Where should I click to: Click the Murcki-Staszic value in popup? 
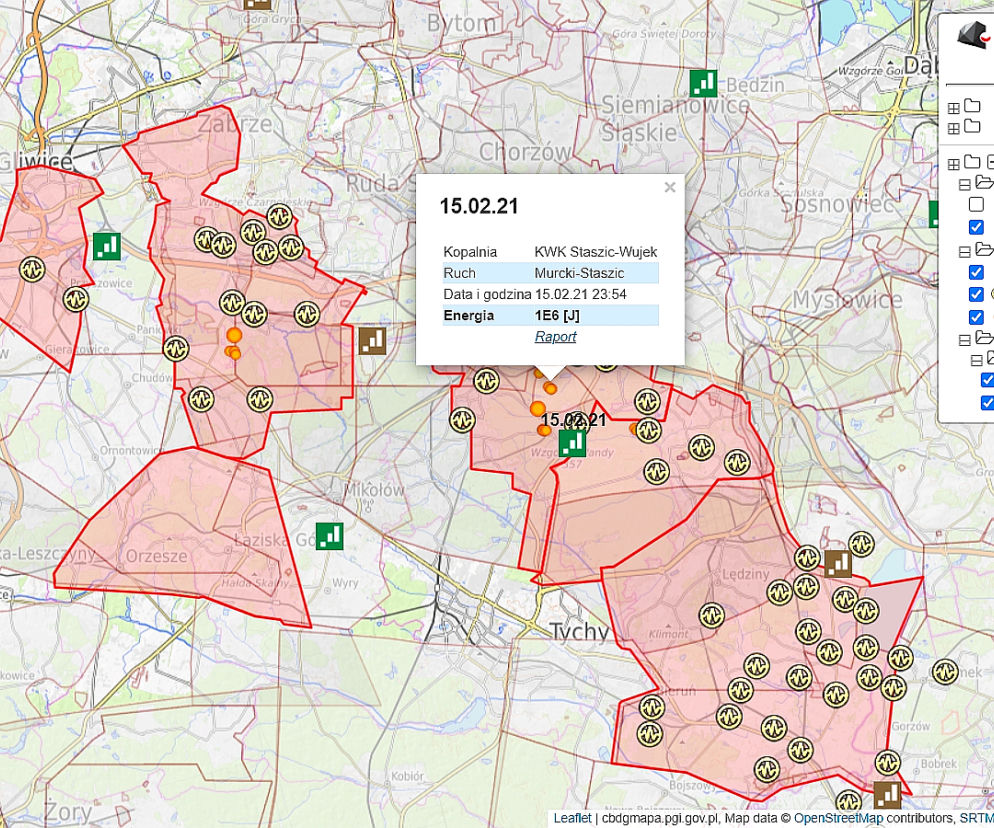(579, 273)
